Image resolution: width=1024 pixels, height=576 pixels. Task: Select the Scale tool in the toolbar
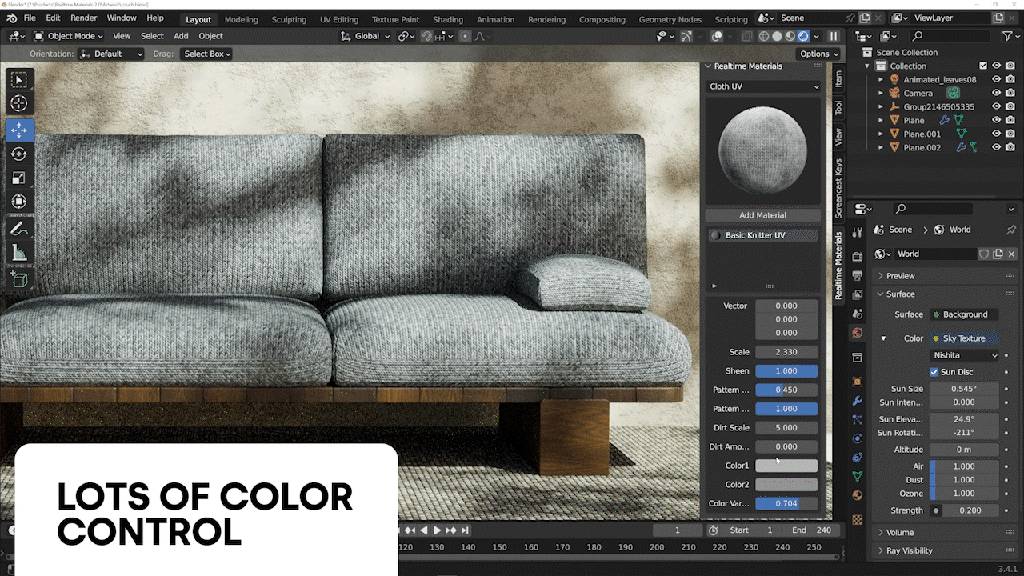click(x=19, y=178)
